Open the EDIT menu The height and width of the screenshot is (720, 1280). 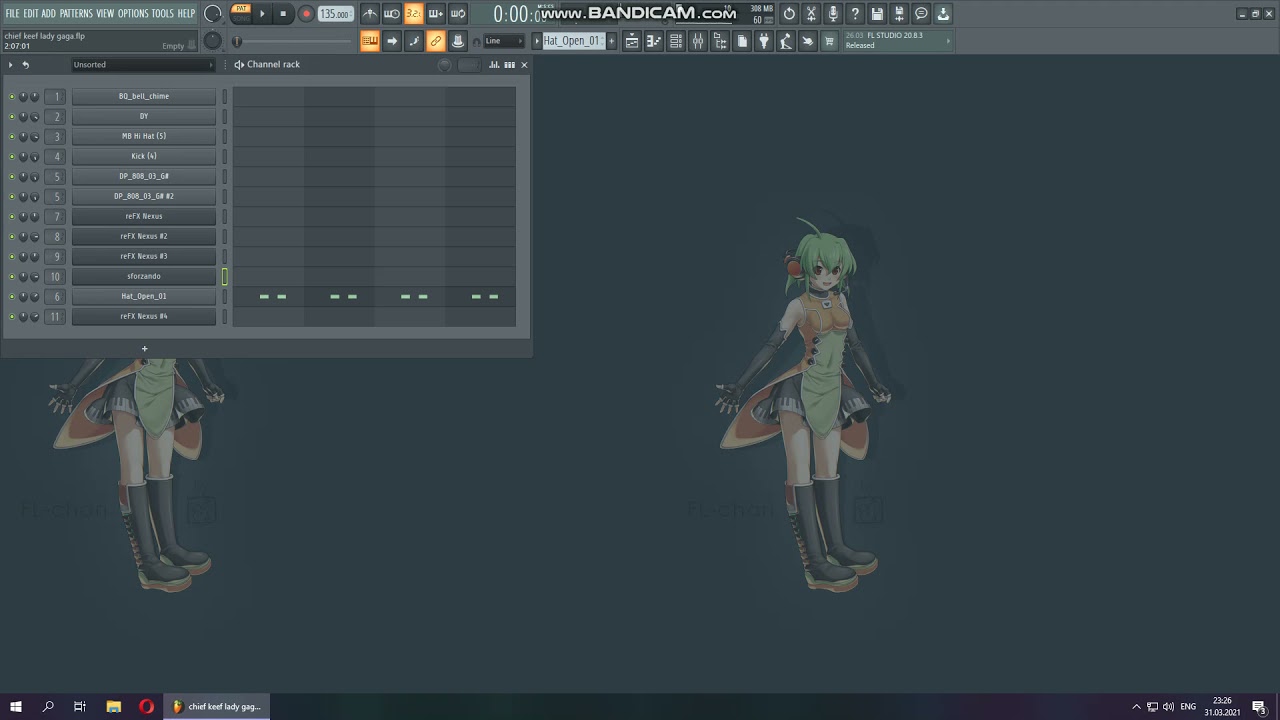click(x=31, y=14)
